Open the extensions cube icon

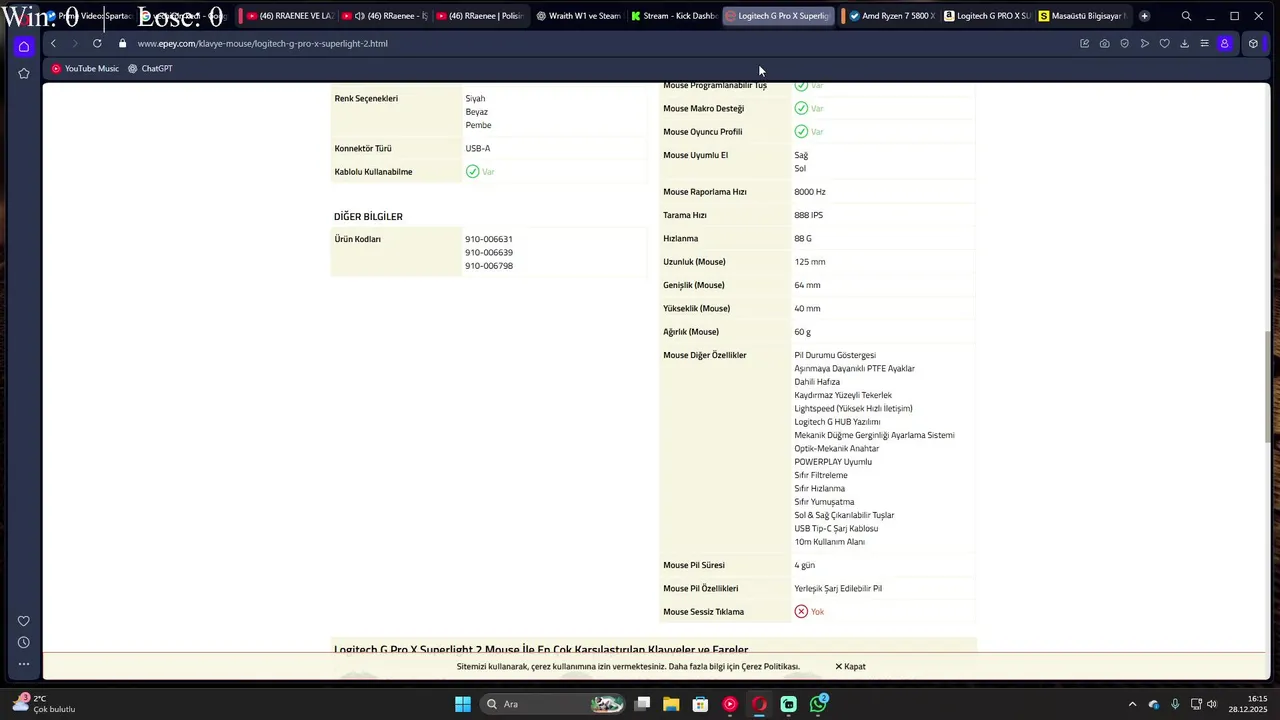[1253, 44]
